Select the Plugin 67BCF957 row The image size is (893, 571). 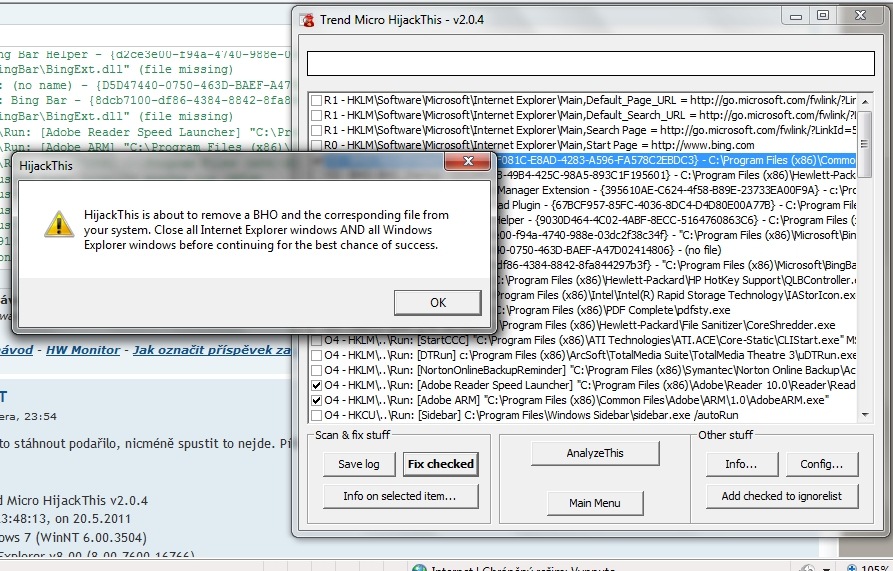[x=676, y=205]
